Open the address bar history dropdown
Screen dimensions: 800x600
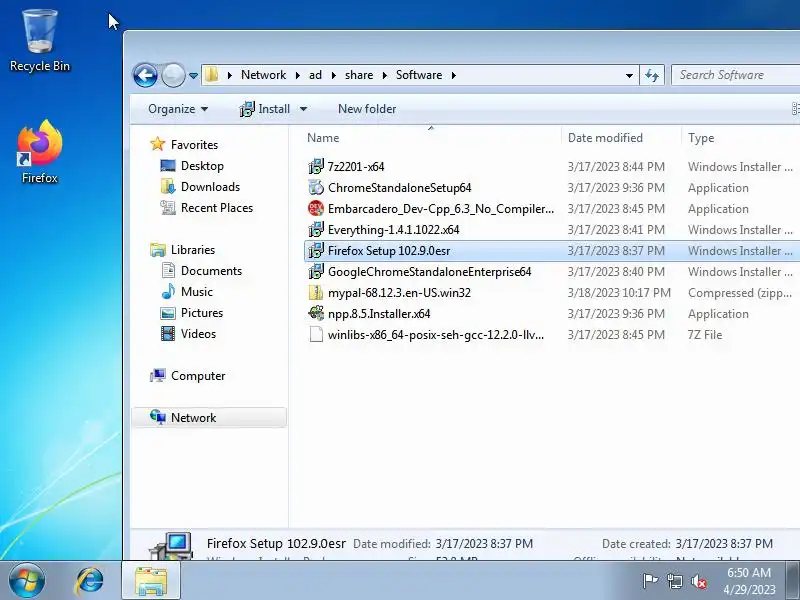point(629,76)
